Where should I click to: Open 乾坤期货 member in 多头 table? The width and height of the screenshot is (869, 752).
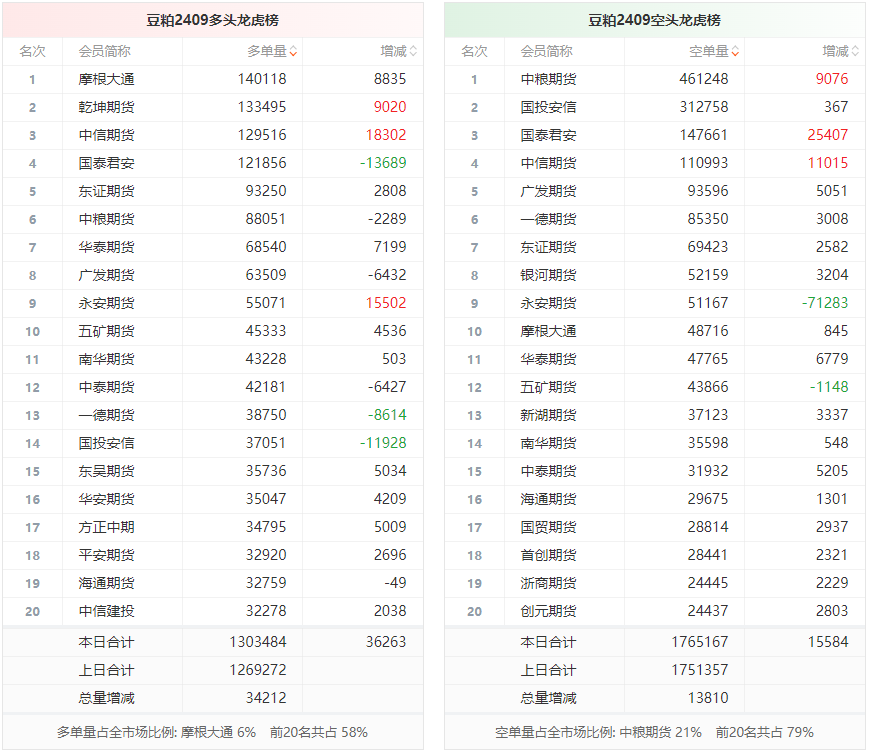point(106,107)
